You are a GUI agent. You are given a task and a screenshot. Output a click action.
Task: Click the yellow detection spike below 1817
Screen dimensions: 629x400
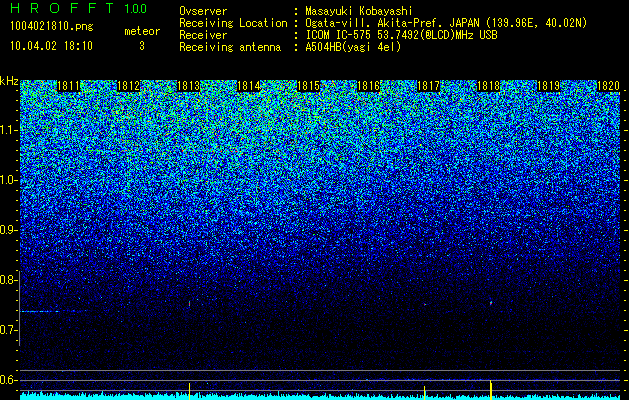tap(424, 393)
